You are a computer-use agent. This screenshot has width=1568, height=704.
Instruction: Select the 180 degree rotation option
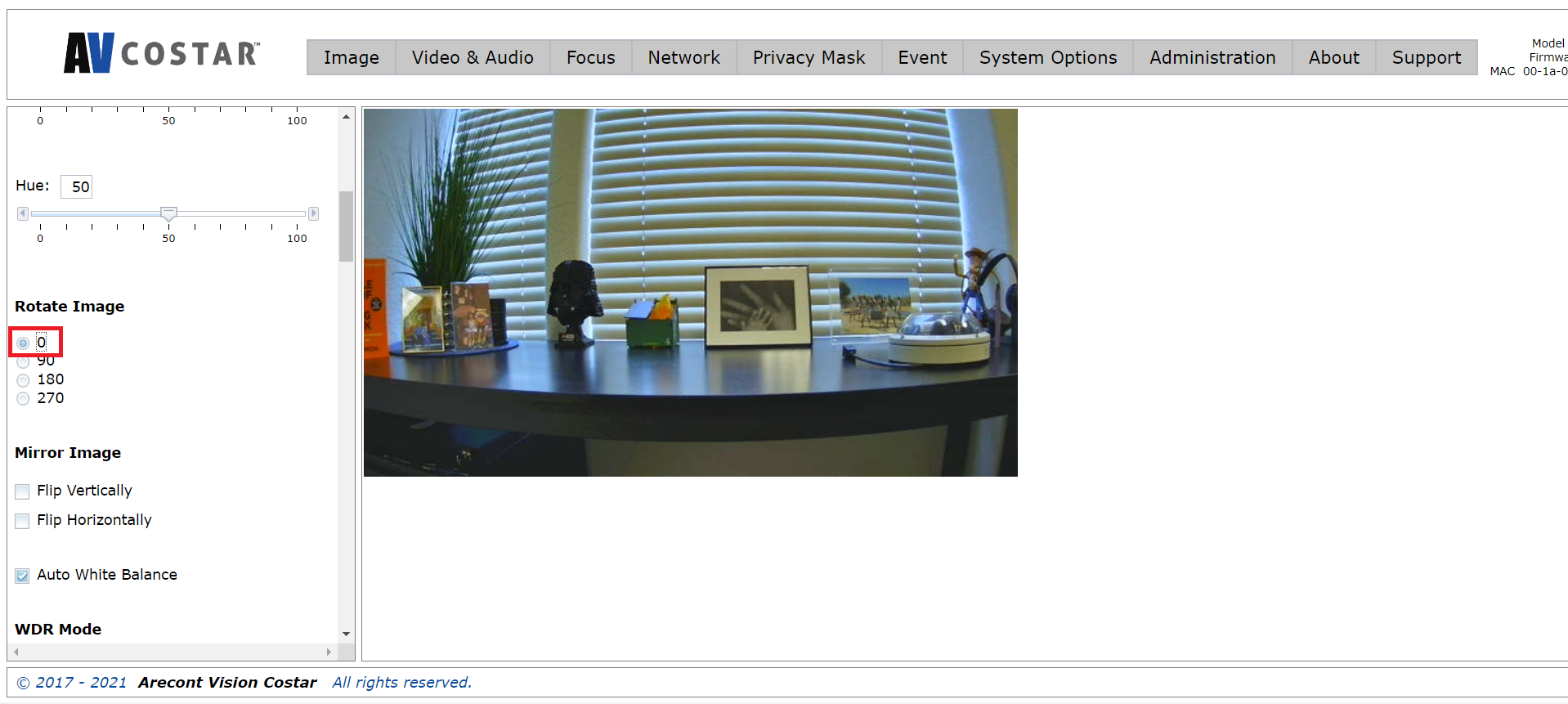pyautogui.click(x=23, y=380)
